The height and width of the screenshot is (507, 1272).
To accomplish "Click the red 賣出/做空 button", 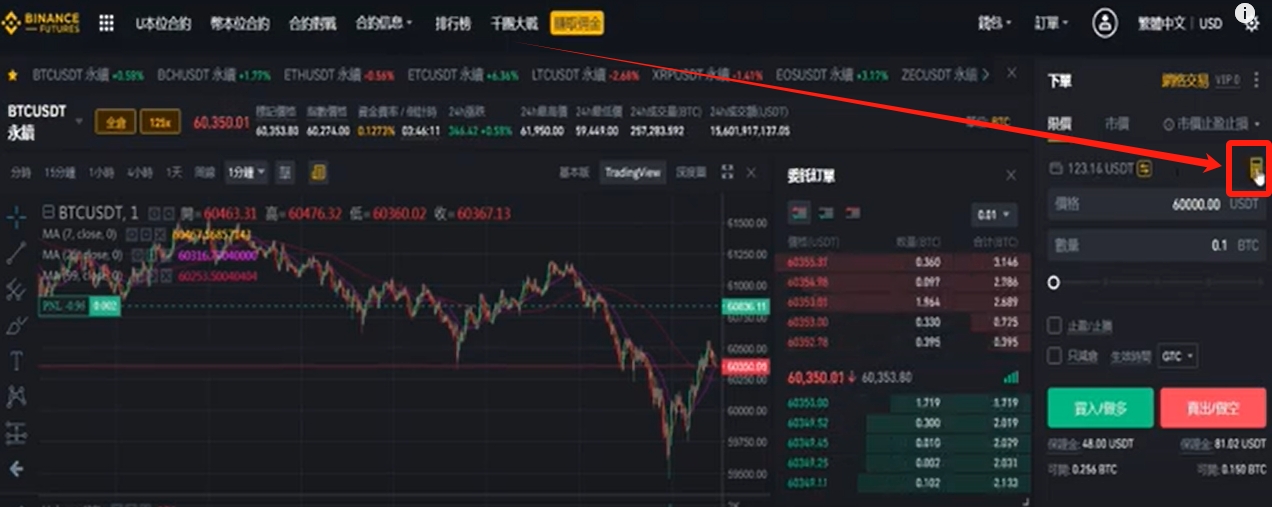I will (x=1213, y=408).
